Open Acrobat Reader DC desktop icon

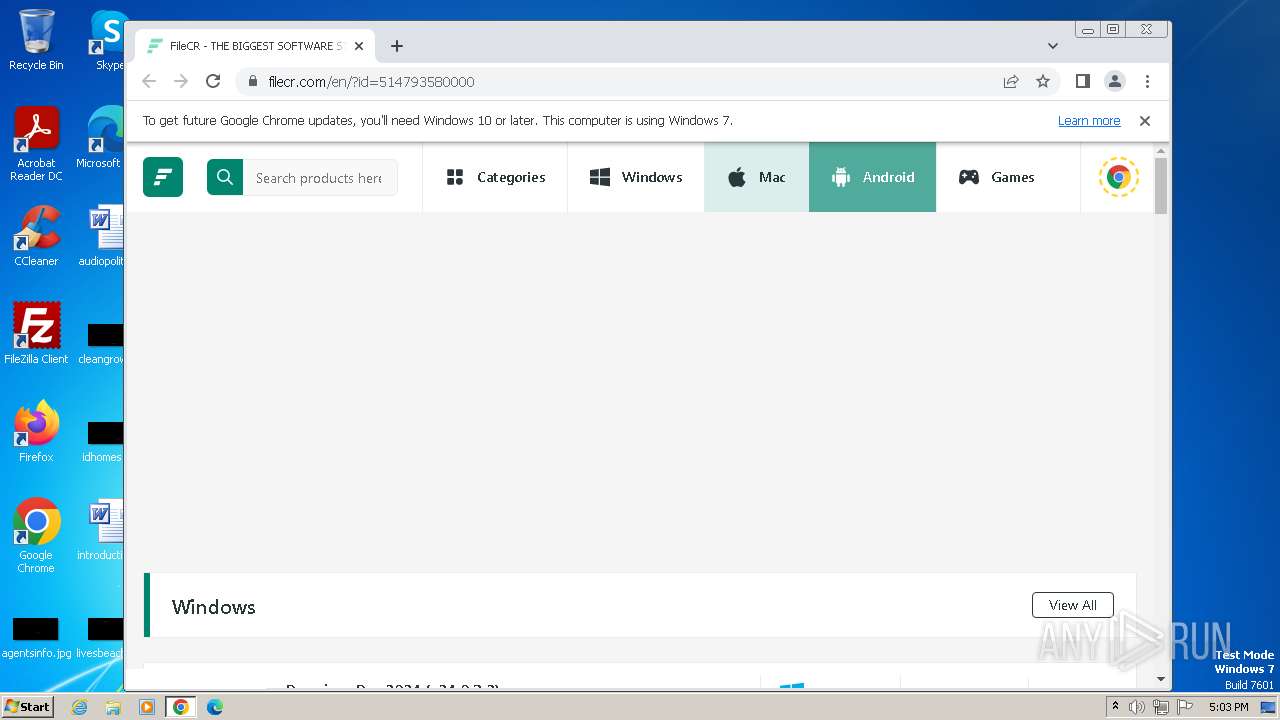[36, 145]
